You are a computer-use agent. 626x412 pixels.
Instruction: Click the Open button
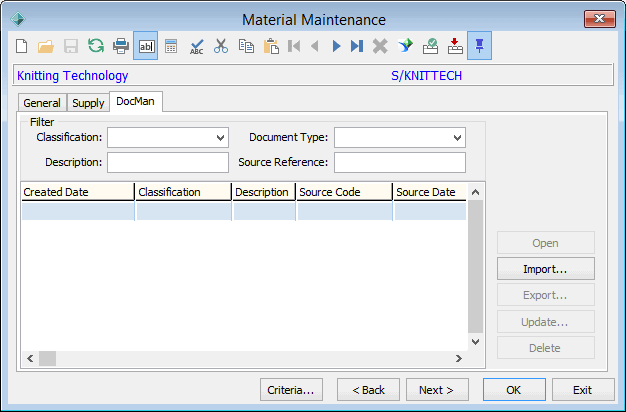[546, 243]
